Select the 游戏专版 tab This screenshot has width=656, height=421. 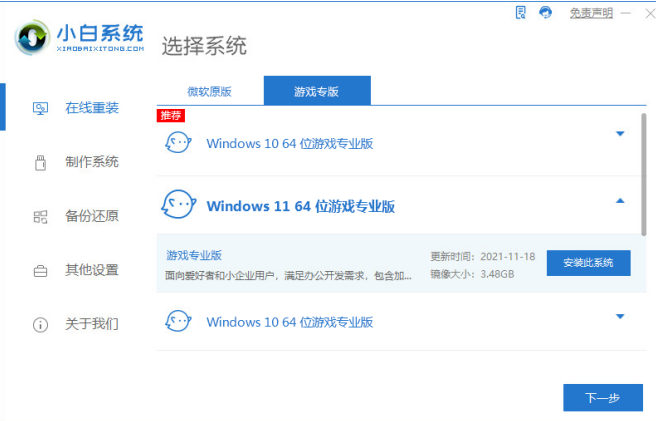pyautogui.click(x=317, y=91)
